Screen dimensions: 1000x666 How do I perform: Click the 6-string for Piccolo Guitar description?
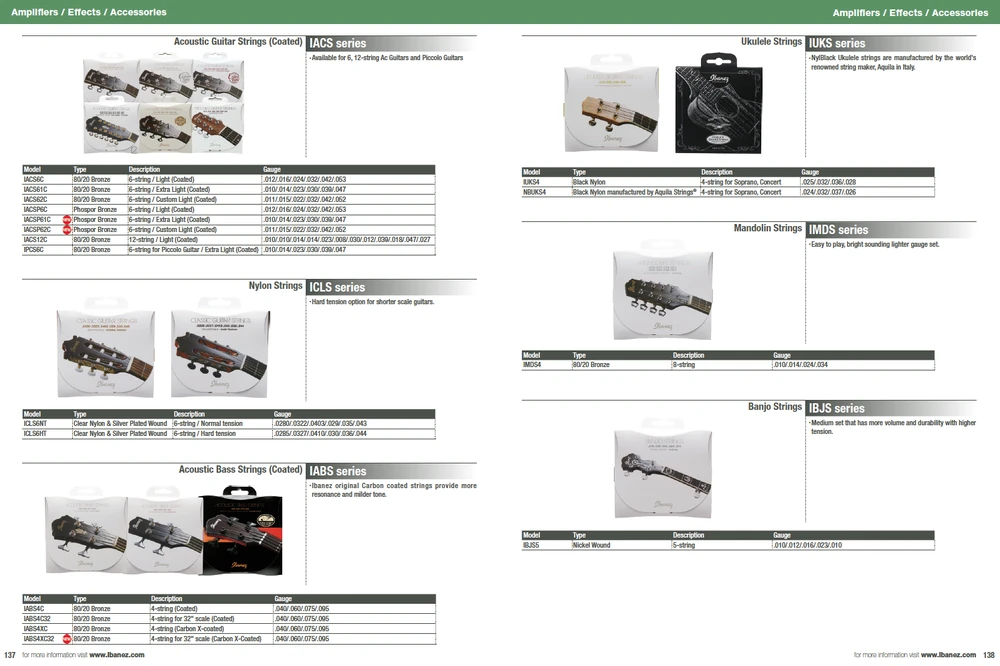[194, 250]
